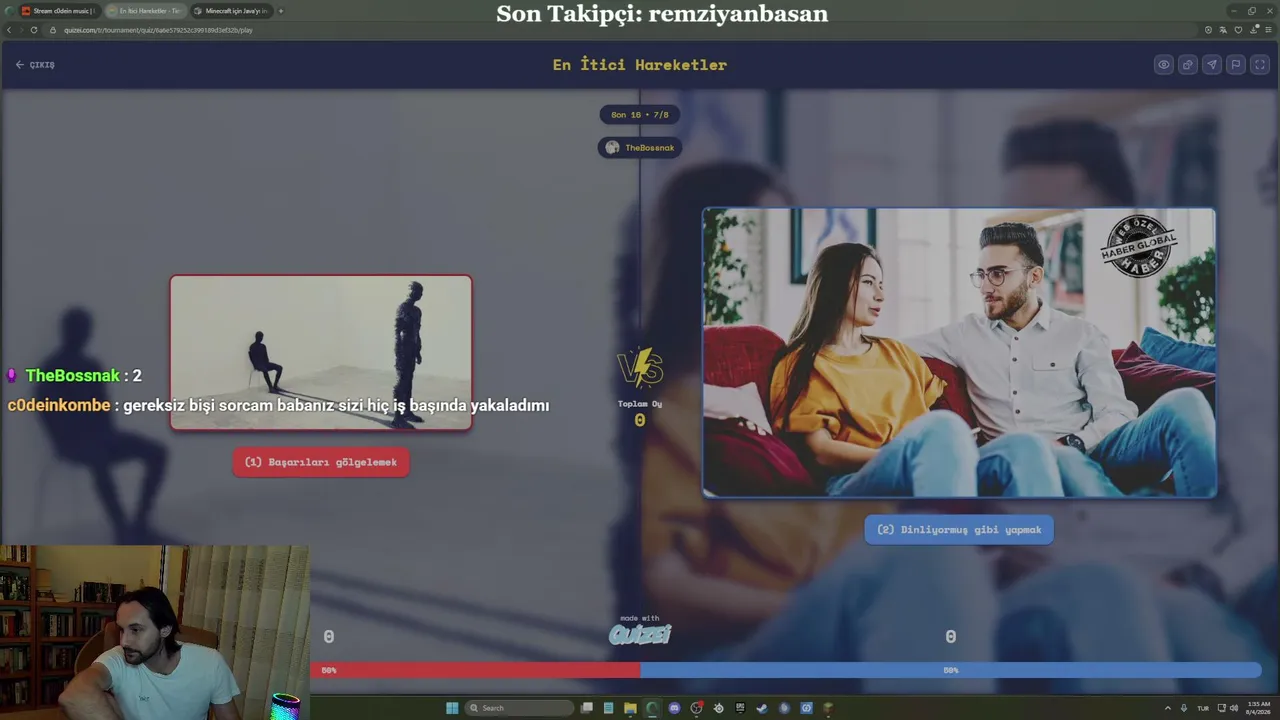1280x720 pixels.
Task: Click the Toplam Oy total votes label
Action: coord(640,404)
